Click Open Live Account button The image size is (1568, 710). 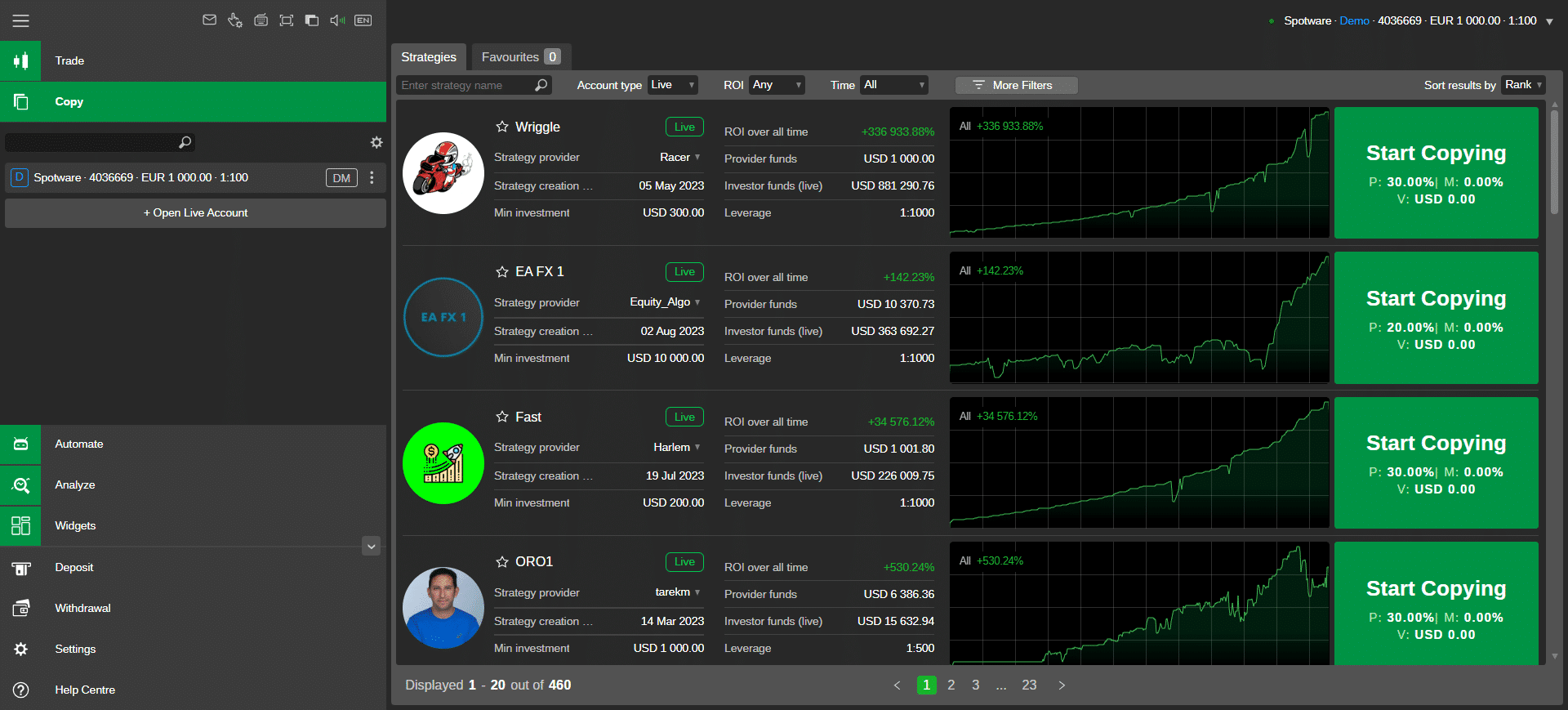click(195, 213)
